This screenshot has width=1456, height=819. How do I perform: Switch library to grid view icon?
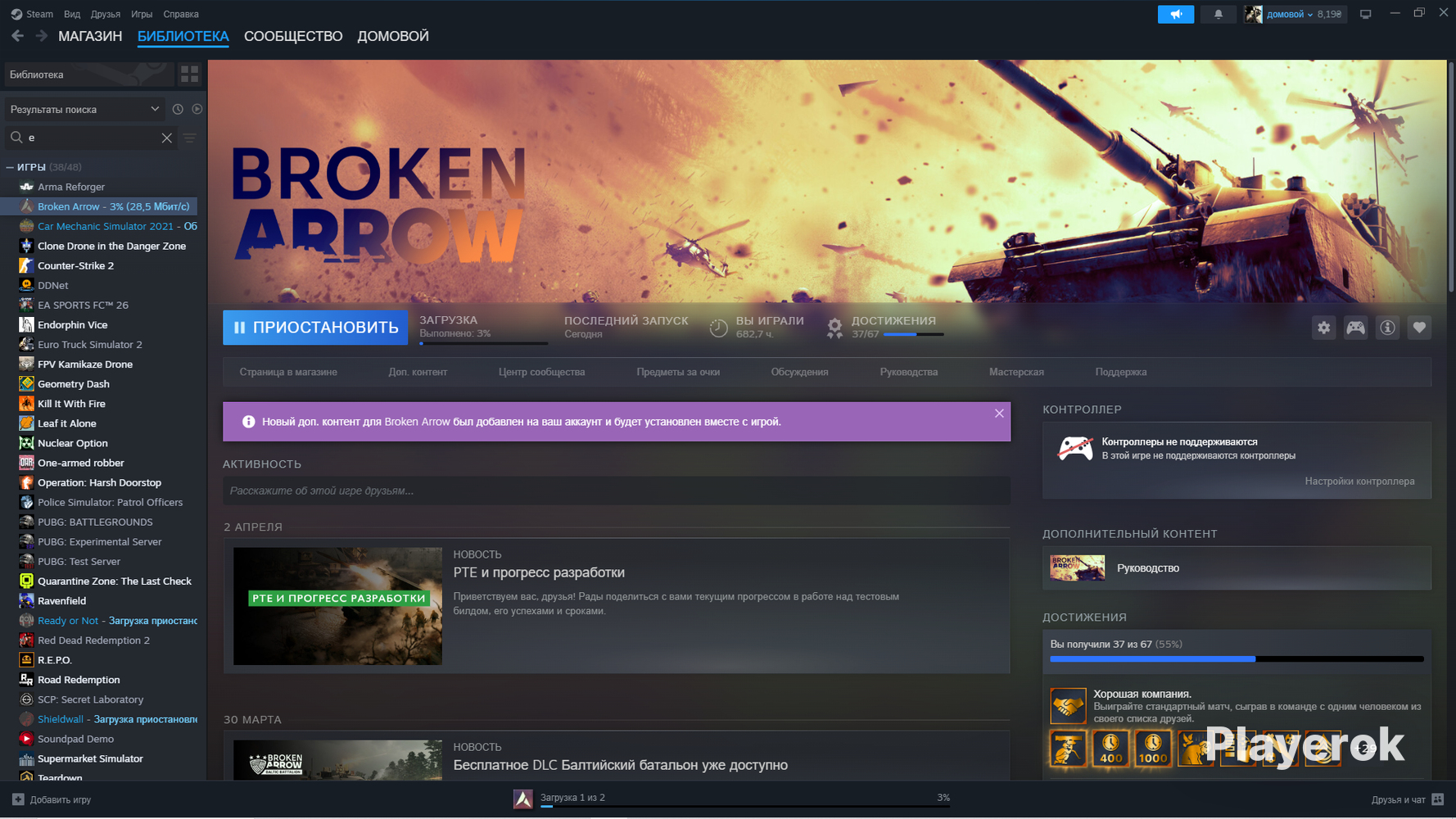190,75
